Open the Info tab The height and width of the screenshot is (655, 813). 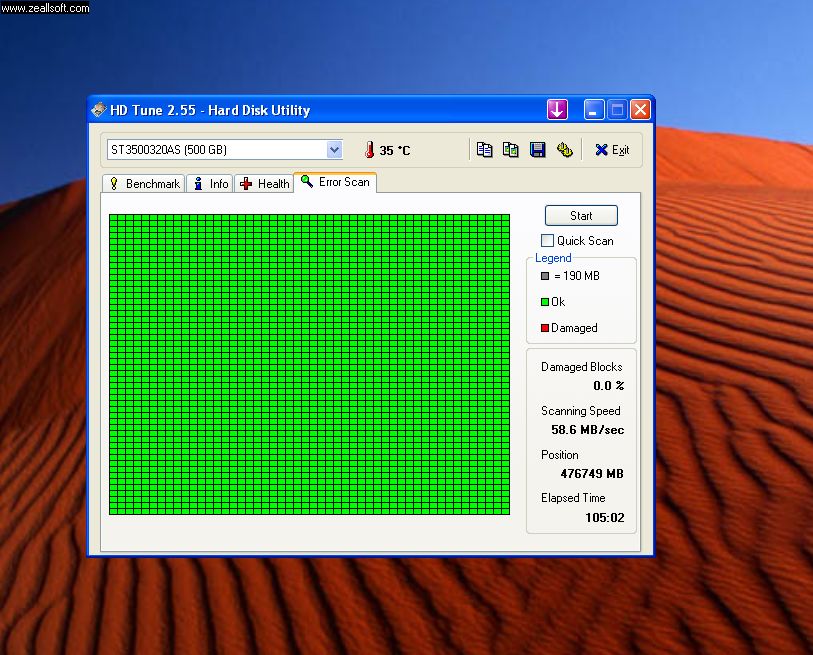coord(210,184)
